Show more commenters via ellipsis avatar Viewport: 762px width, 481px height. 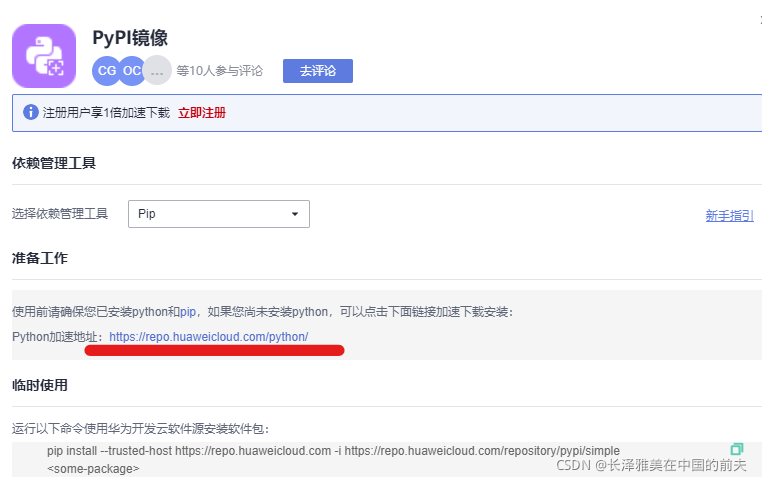157,71
